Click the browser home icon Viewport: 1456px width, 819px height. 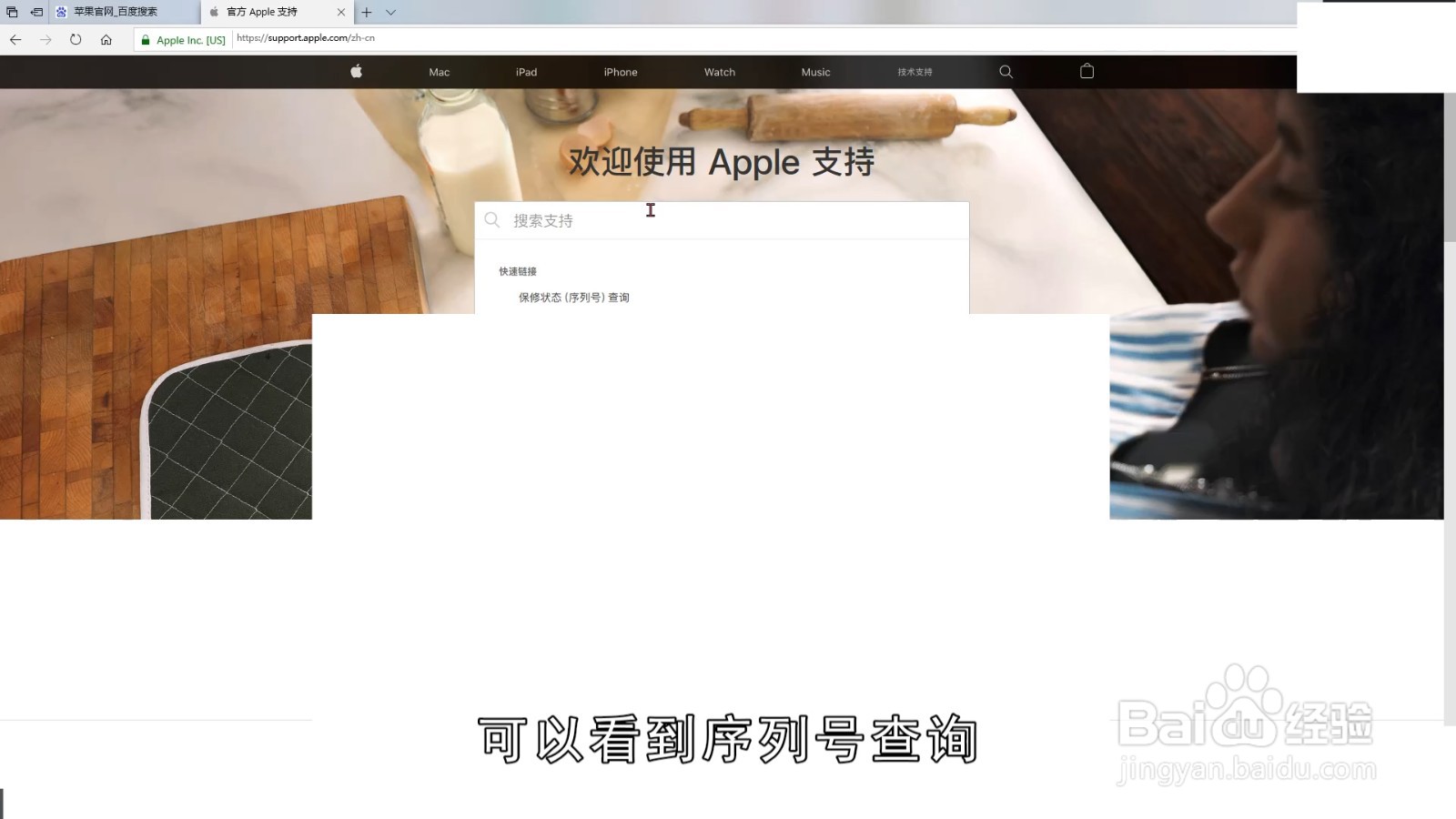click(x=108, y=39)
